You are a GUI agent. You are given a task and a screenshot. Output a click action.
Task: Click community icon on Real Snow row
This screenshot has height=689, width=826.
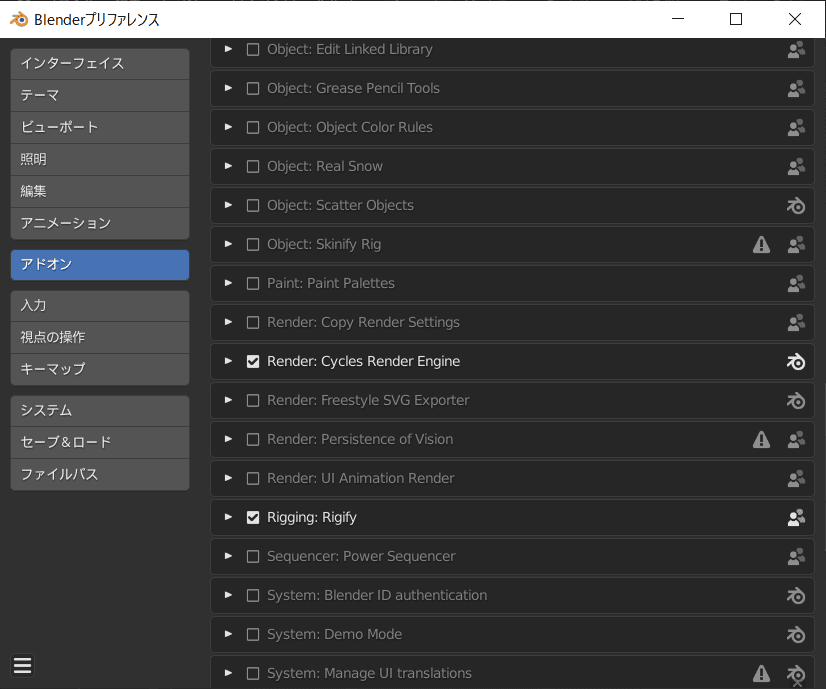pos(796,166)
